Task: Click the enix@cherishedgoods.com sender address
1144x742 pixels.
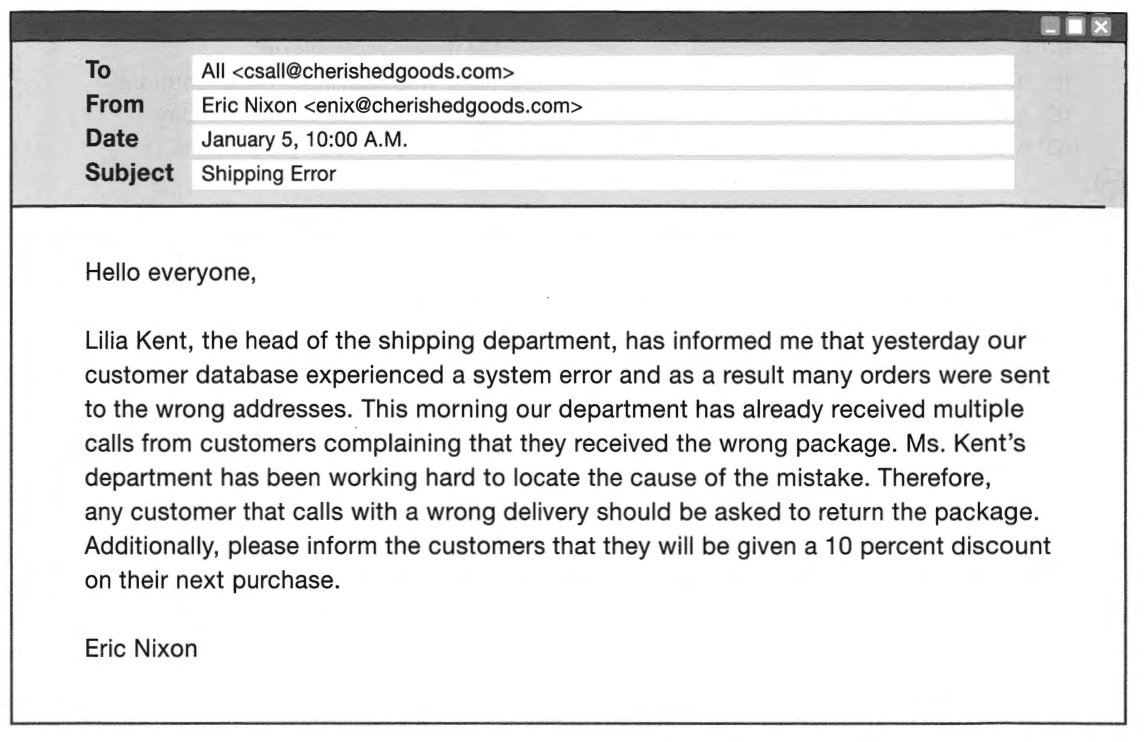Action: 443,106
